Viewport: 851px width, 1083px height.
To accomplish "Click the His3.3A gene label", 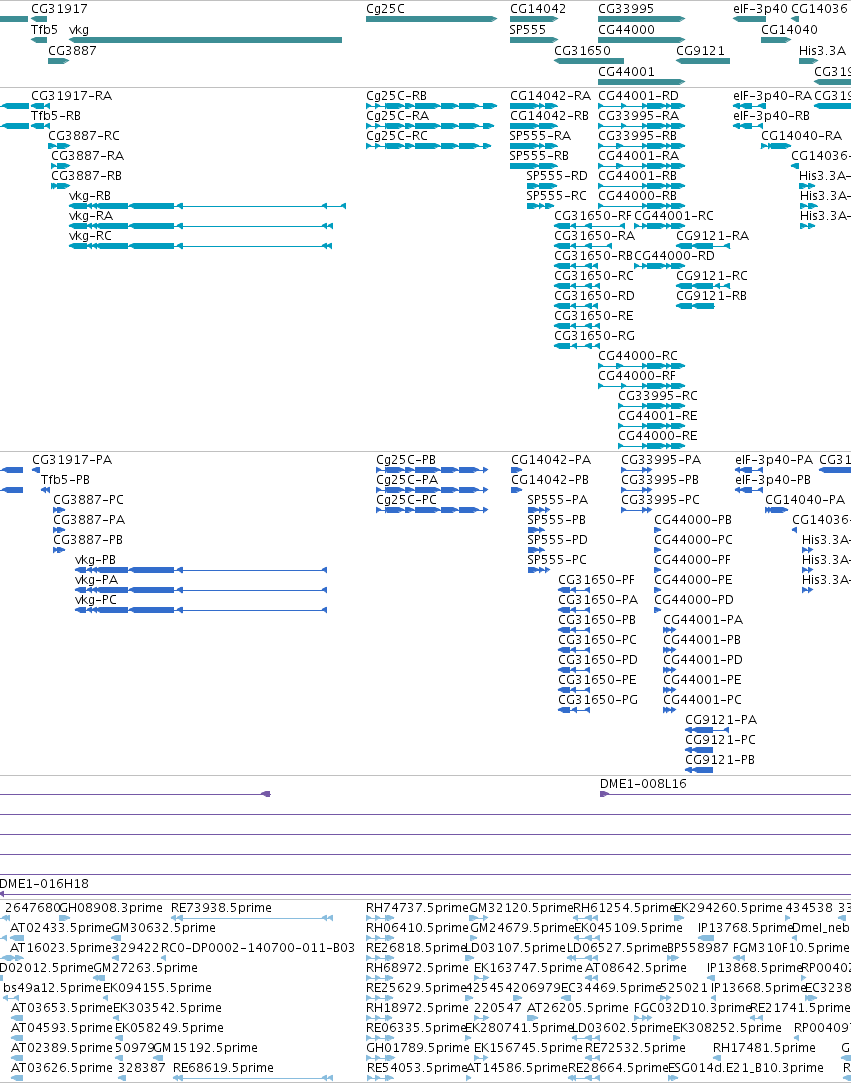I will pos(822,50).
